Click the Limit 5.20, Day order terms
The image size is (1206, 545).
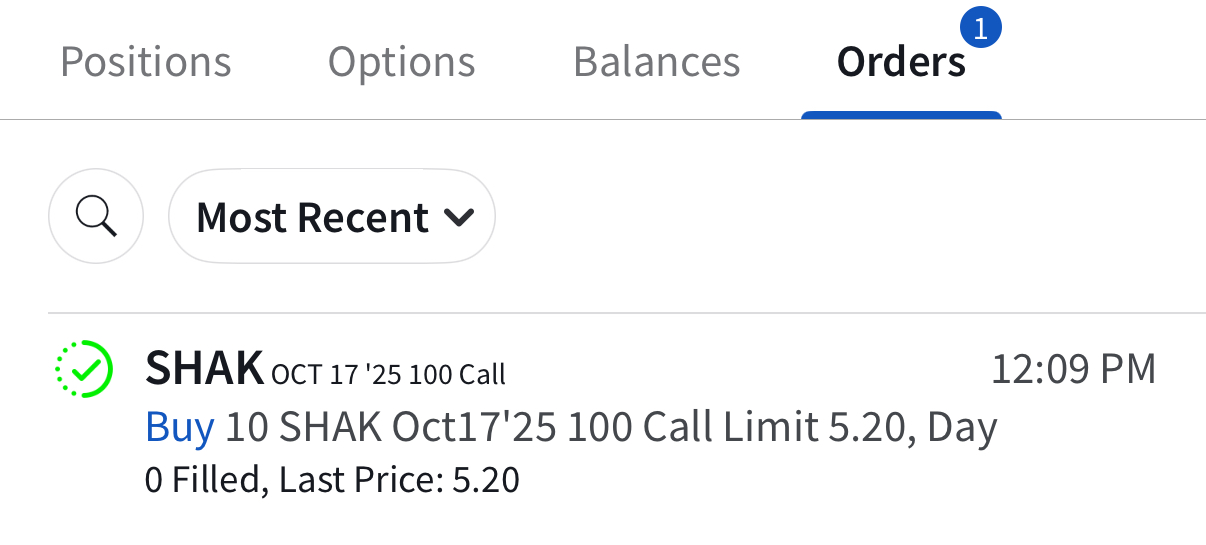pos(860,428)
